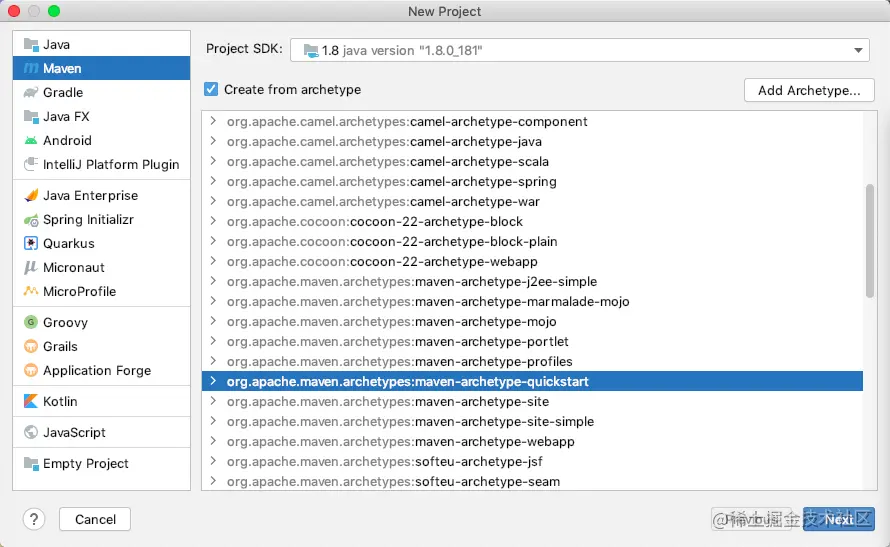Select Java Enterprise project type
890x547 pixels.
click(90, 196)
